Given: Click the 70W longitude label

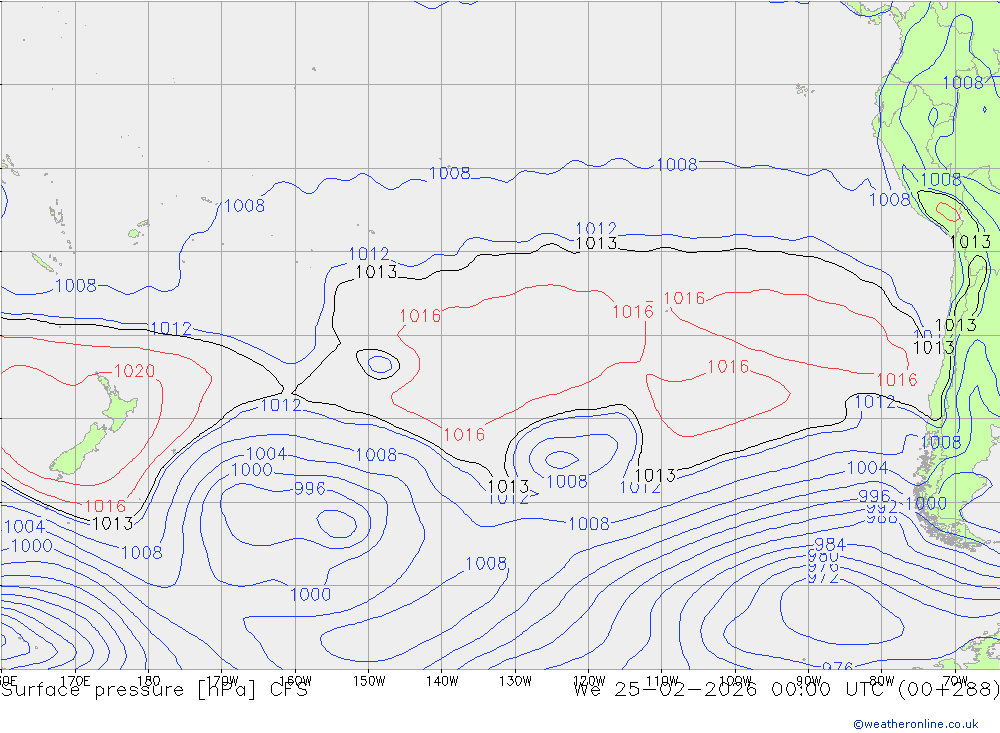Looking at the screenshot, I should [x=955, y=680].
